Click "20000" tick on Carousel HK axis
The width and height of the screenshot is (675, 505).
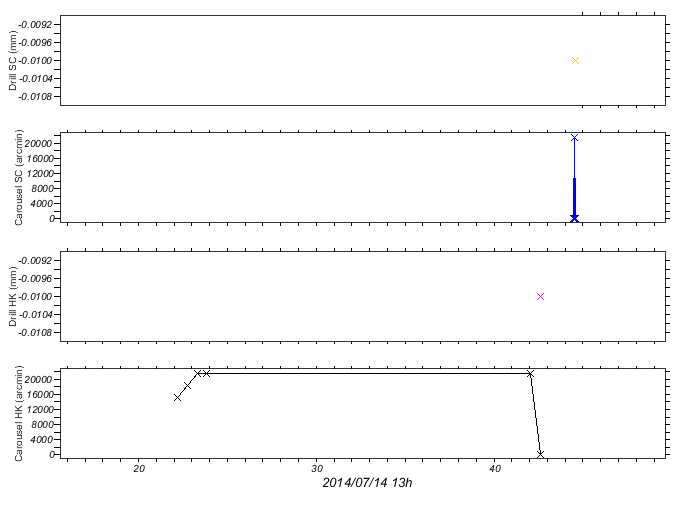(x=39, y=379)
